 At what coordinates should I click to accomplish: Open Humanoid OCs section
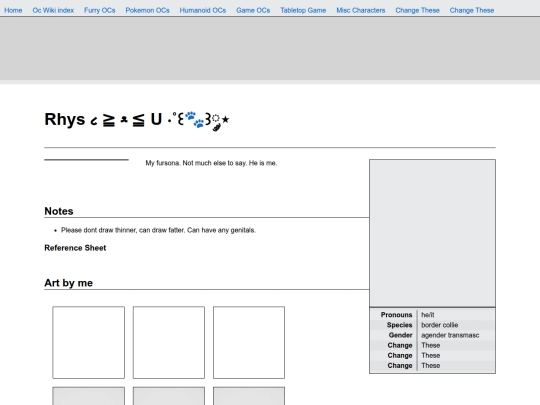coord(202,10)
